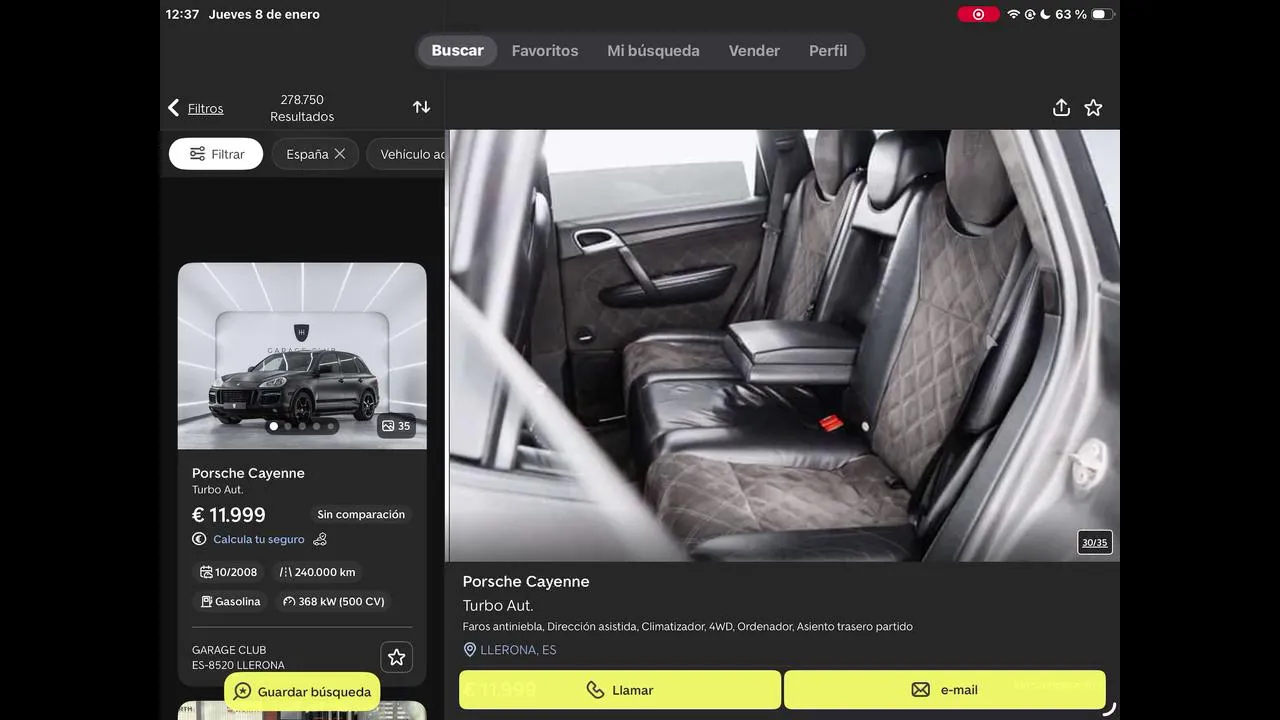Image resolution: width=1280 pixels, height=720 pixels.
Task: Tap the red screen recording indicator
Action: pos(978,15)
